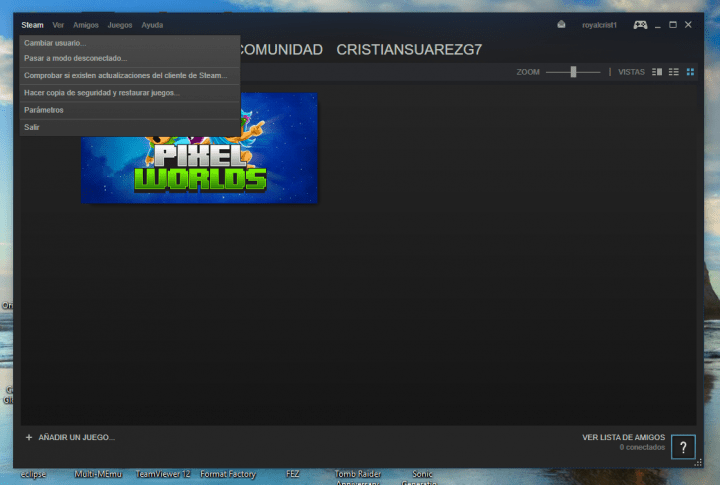Open the notifications inbox icon

click(561, 24)
